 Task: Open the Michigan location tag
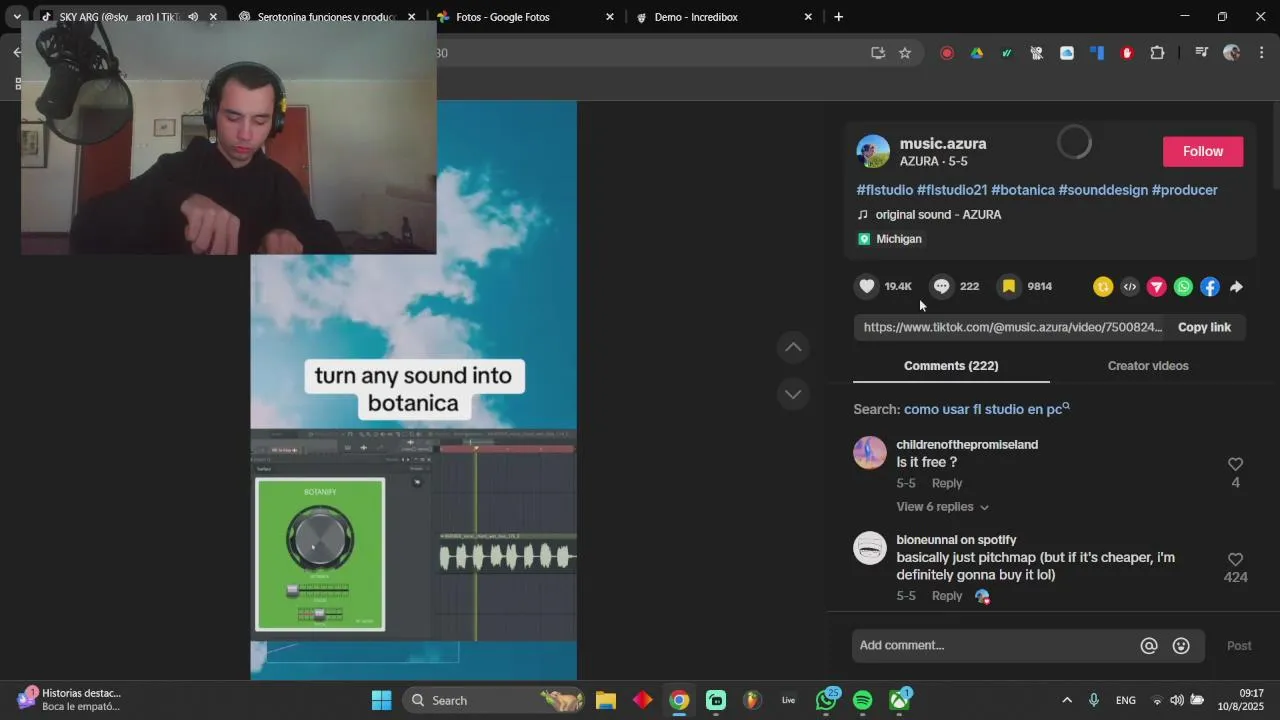(x=890, y=239)
